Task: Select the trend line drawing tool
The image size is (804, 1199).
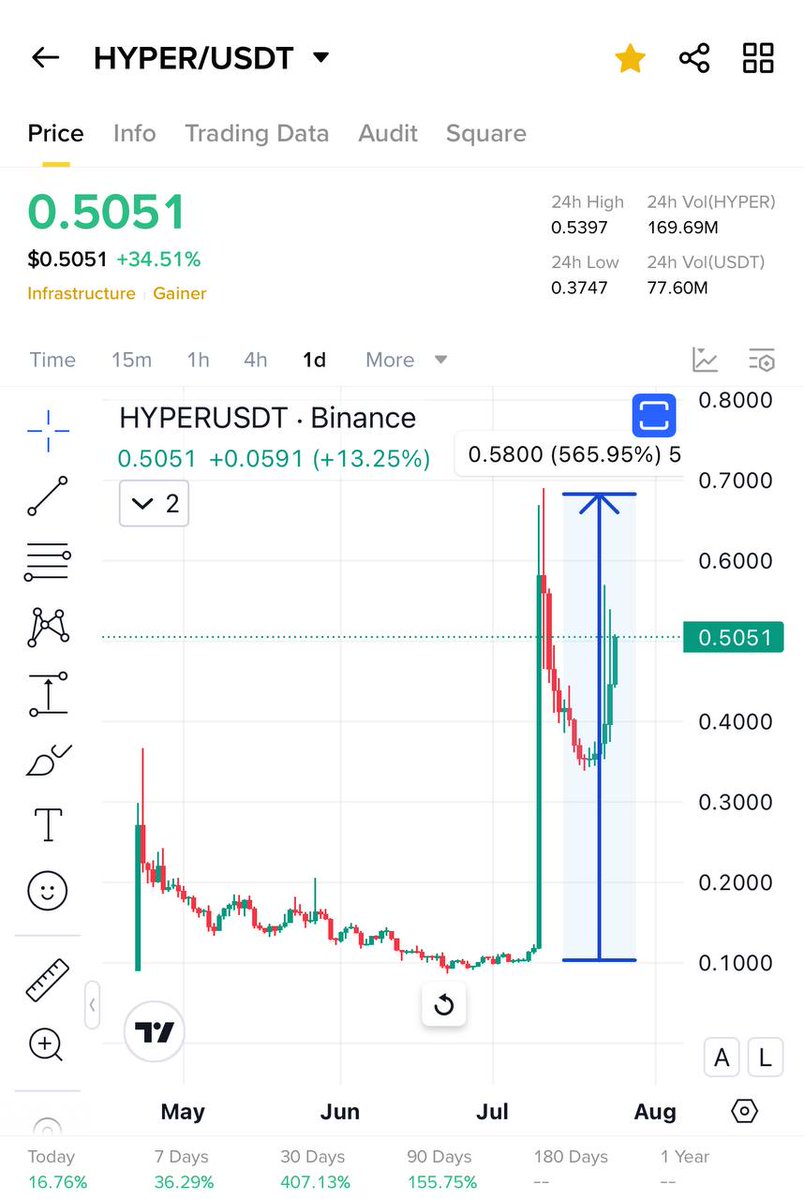Action: (x=47, y=496)
